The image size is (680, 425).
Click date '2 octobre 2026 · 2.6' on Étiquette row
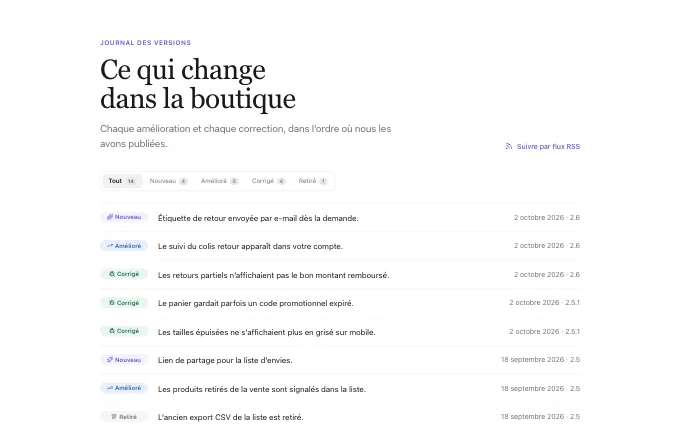[547, 218]
